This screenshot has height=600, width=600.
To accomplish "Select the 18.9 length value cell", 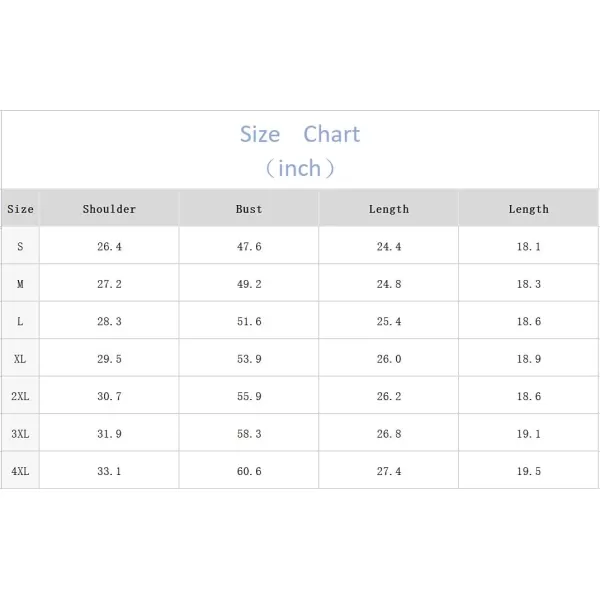I will 529,359.
